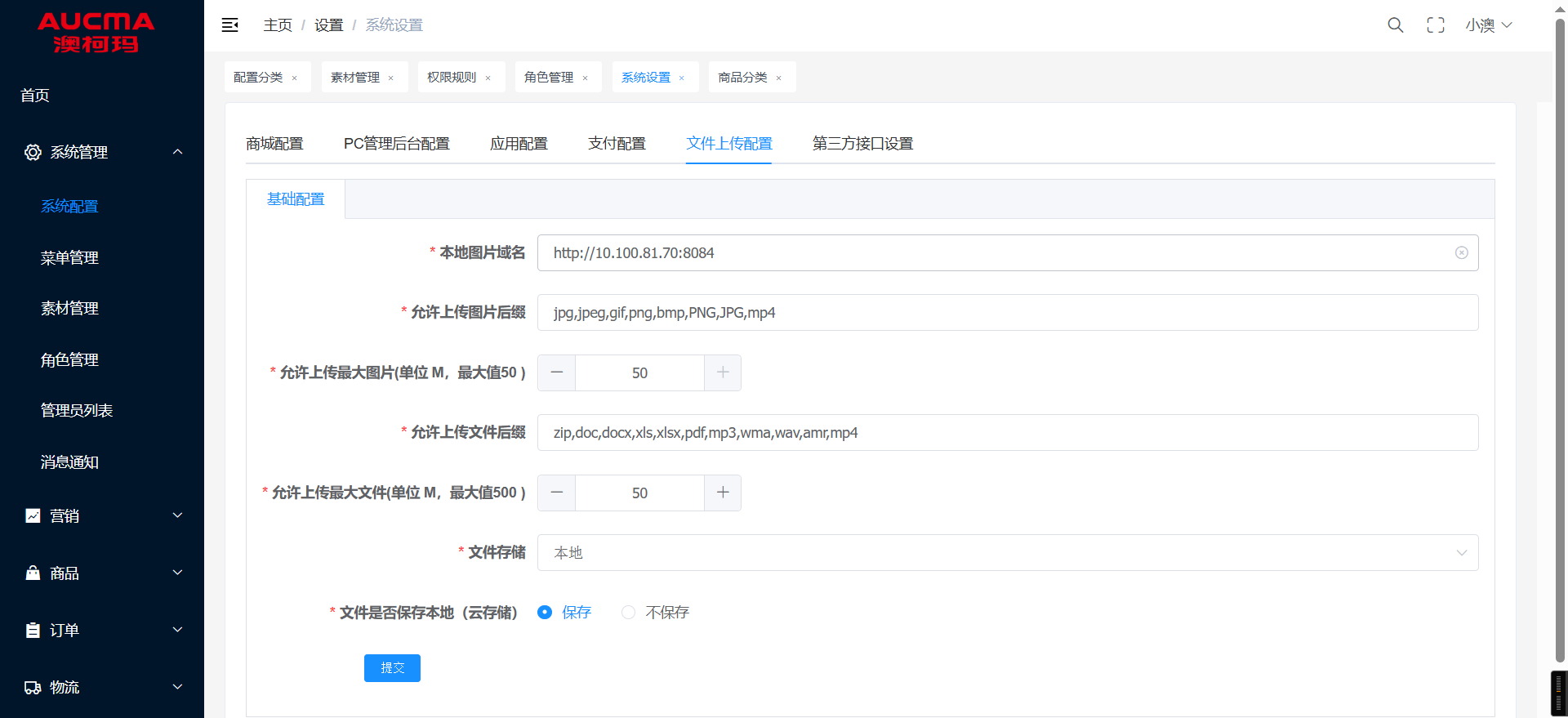The height and width of the screenshot is (718, 1568).
Task: Clear the 本地图片域名 field
Action: click(x=1462, y=253)
